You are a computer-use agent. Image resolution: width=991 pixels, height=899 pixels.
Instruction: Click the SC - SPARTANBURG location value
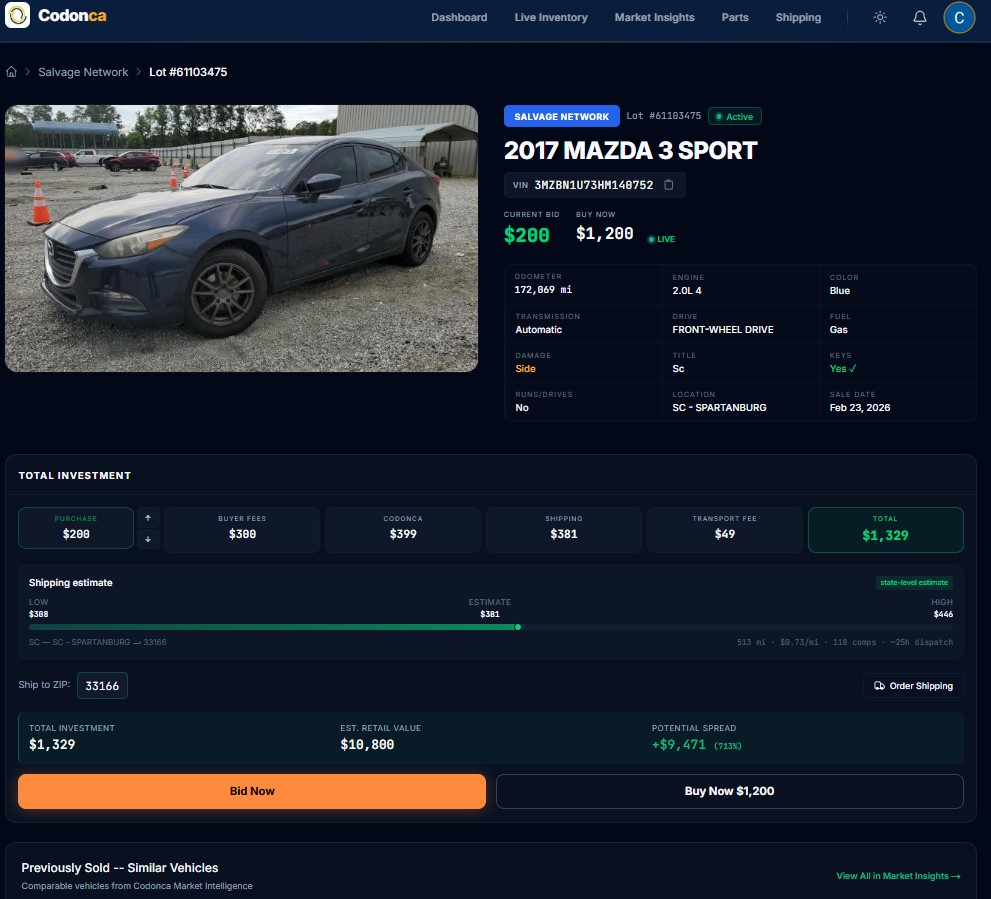coord(719,408)
